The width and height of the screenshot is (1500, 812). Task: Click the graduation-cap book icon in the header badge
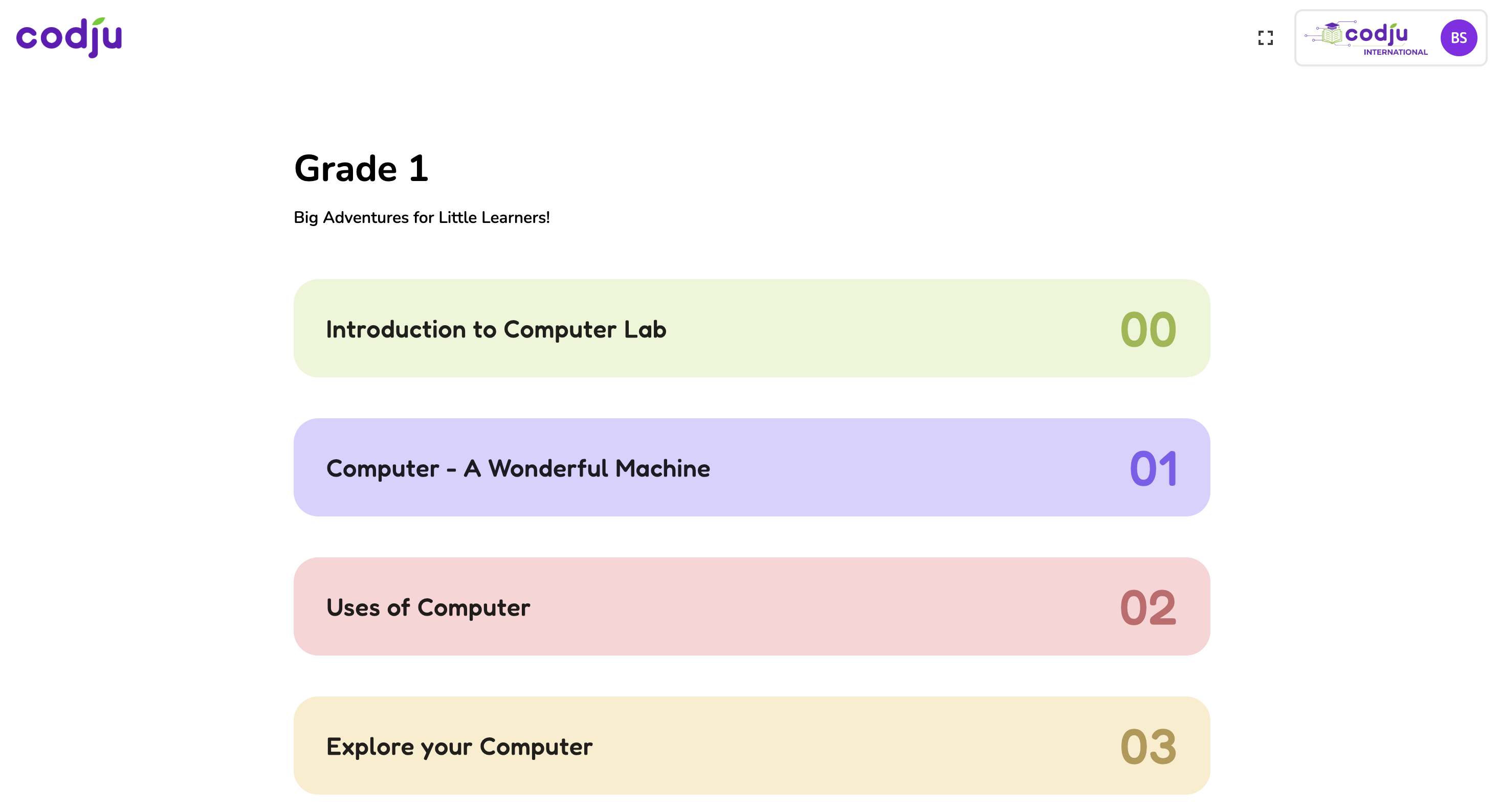point(1331,34)
